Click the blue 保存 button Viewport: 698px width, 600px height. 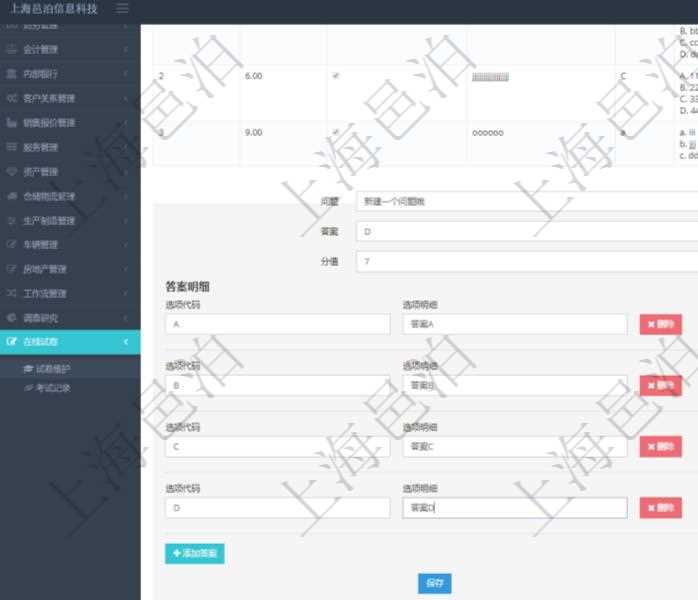coord(434,583)
